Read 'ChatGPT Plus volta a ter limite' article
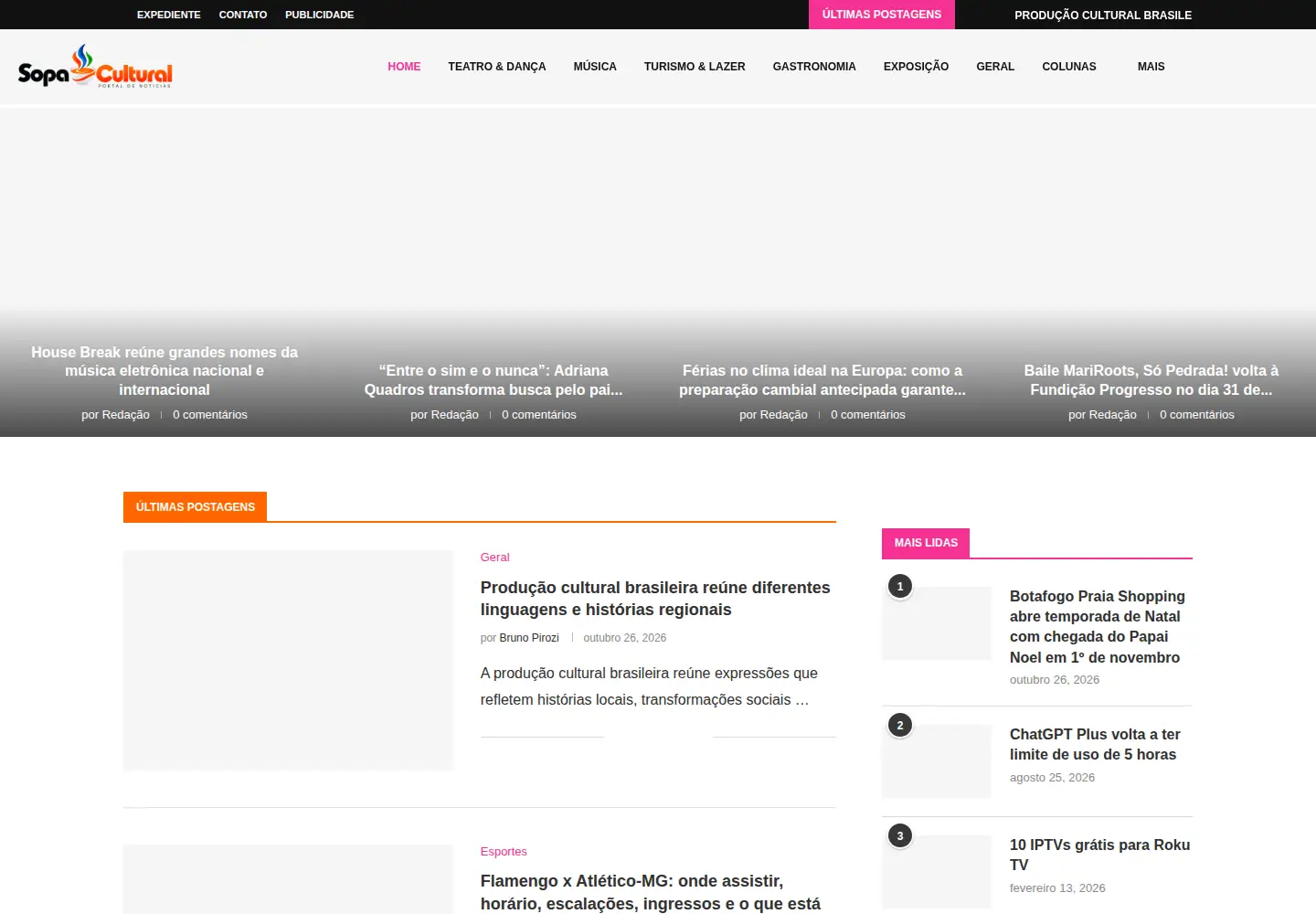The image size is (1316, 914). (1095, 745)
